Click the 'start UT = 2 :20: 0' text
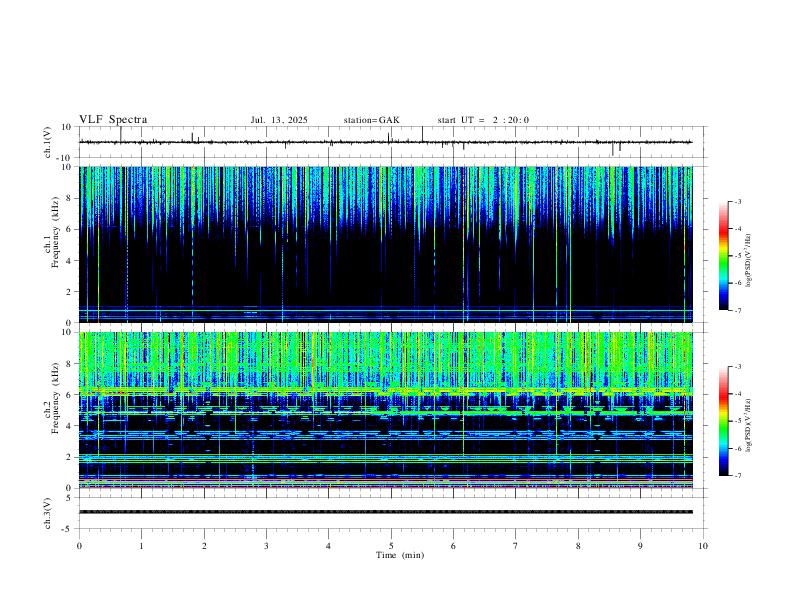Screen dimensions: 792x612 (483, 120)
